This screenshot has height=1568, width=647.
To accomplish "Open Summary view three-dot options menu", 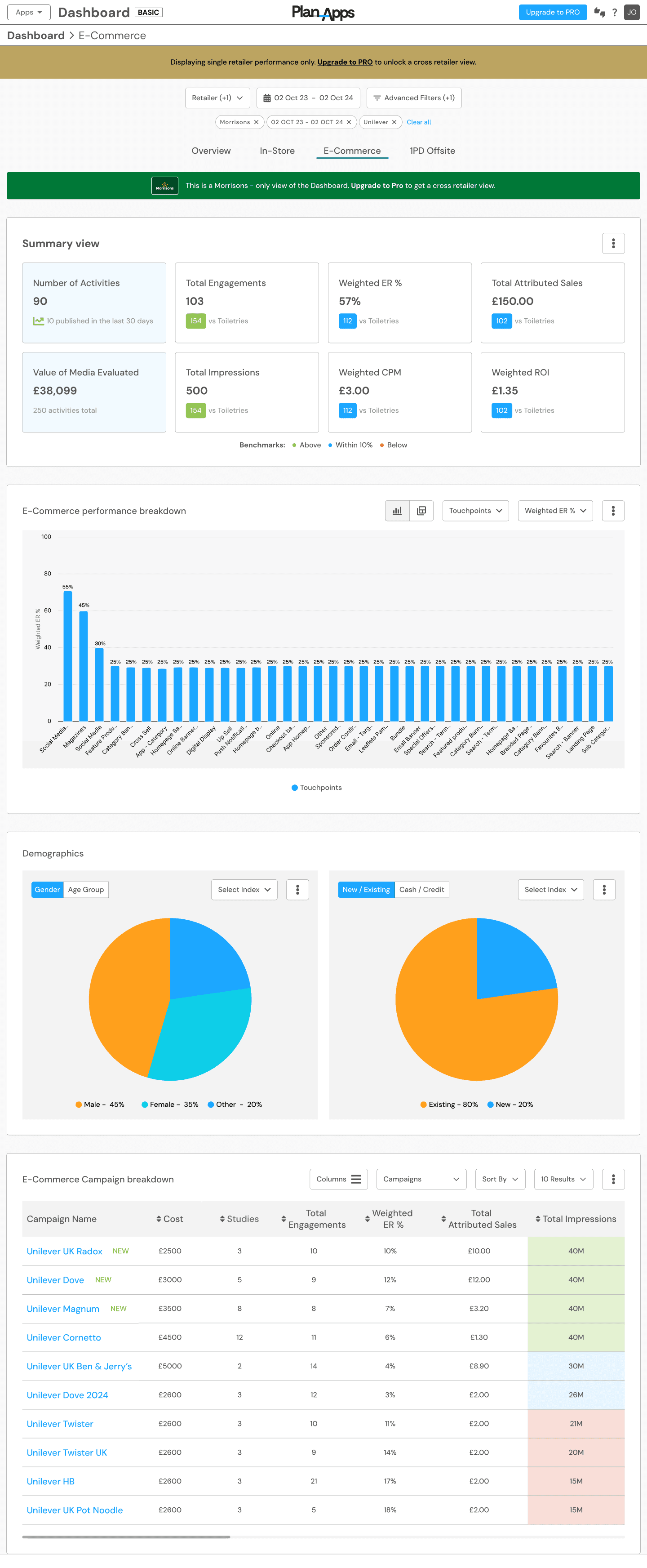I will pyautogui.click(x=613, y=244).
